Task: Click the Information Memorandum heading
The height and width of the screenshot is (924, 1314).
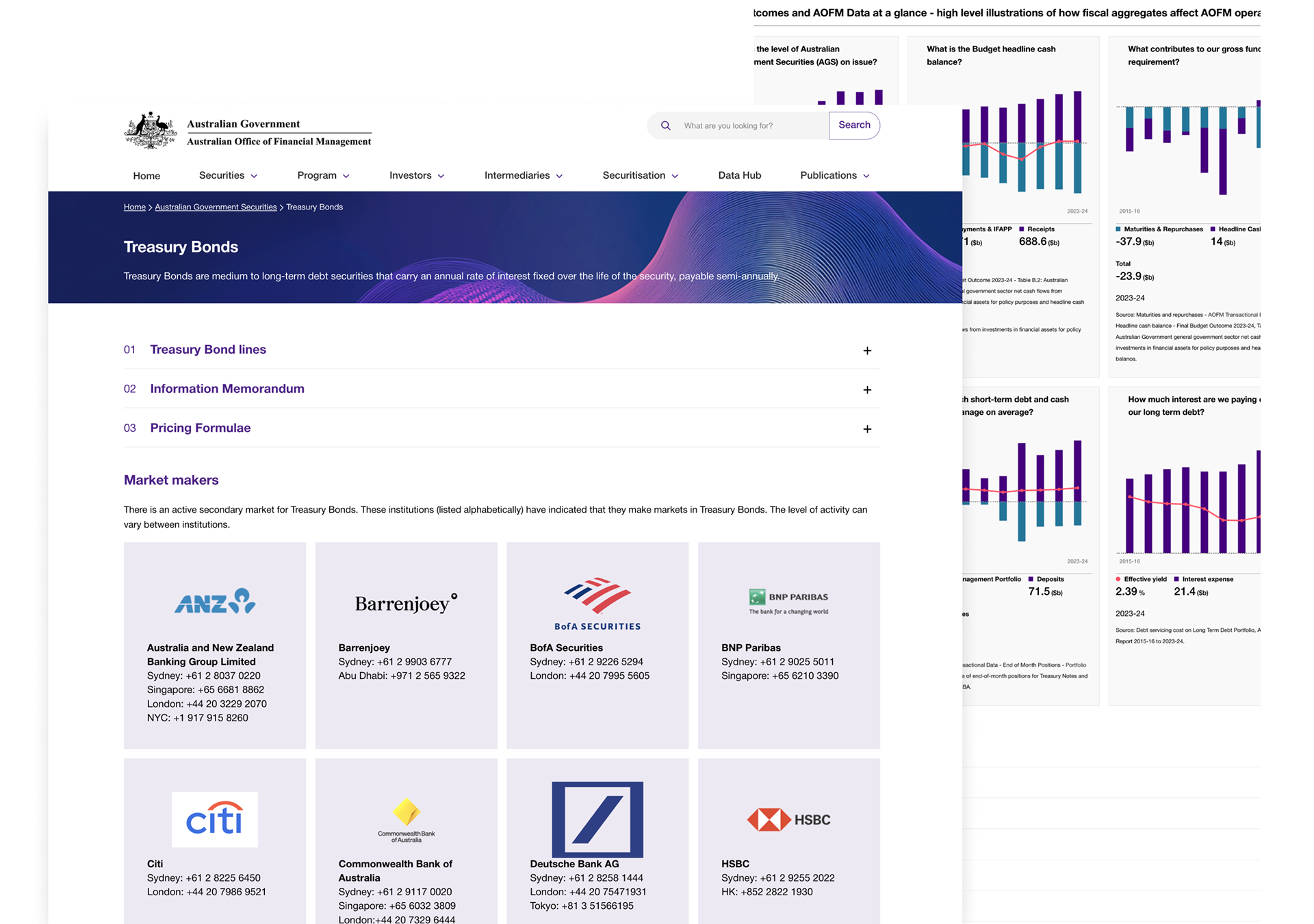Action: click(x=227, y=389)
